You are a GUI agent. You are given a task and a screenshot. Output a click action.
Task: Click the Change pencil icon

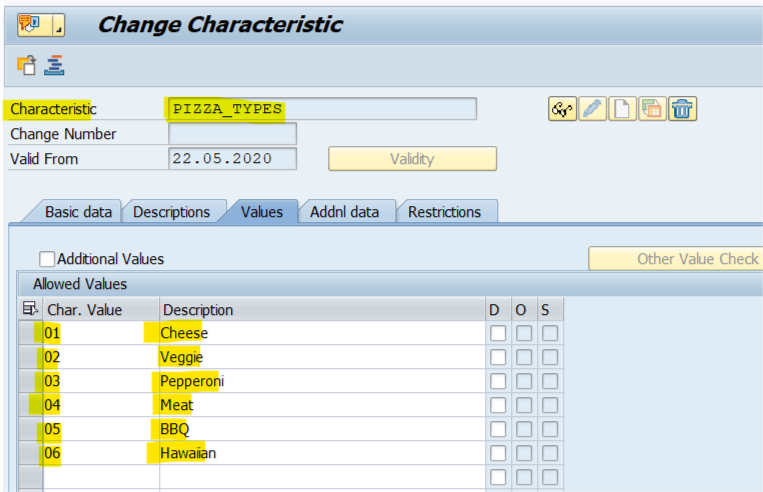593,109
